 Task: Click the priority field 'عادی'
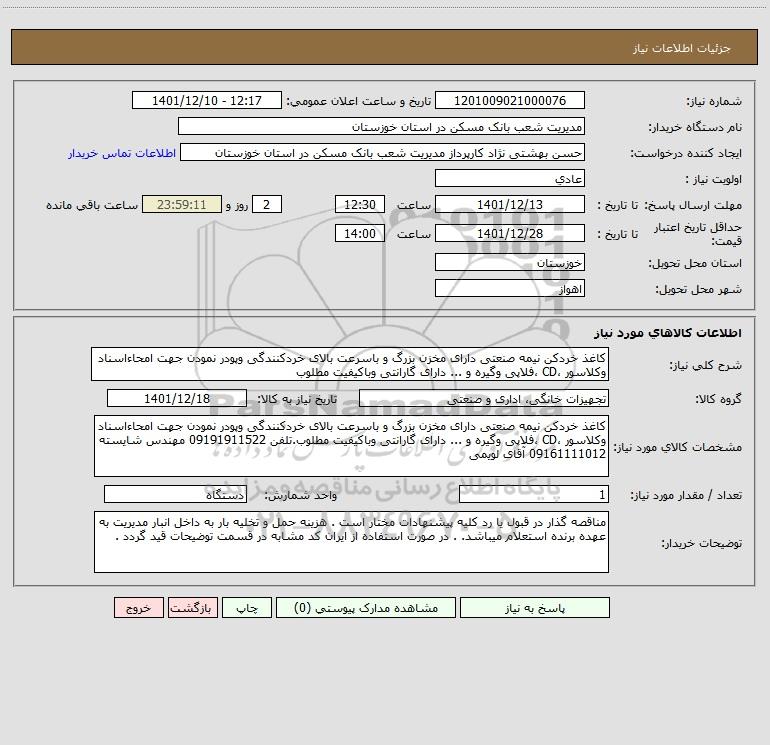pyautogui.click(x=510, y=178)
